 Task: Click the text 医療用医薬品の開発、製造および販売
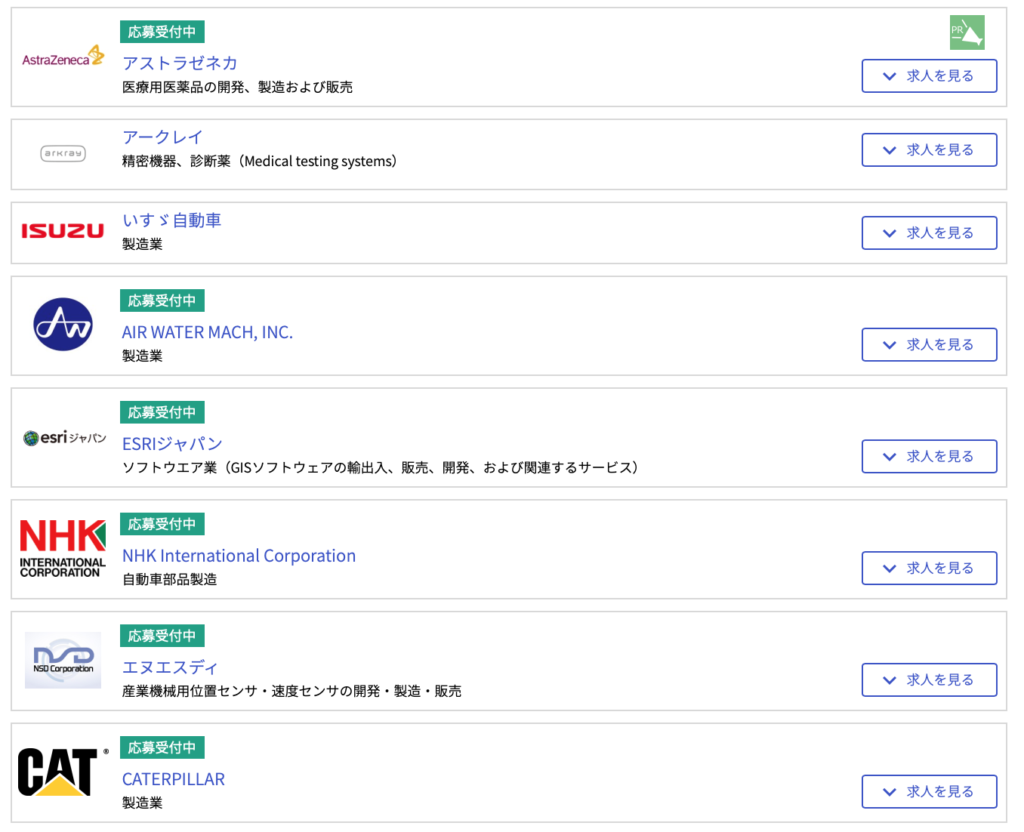click(238, 87)
